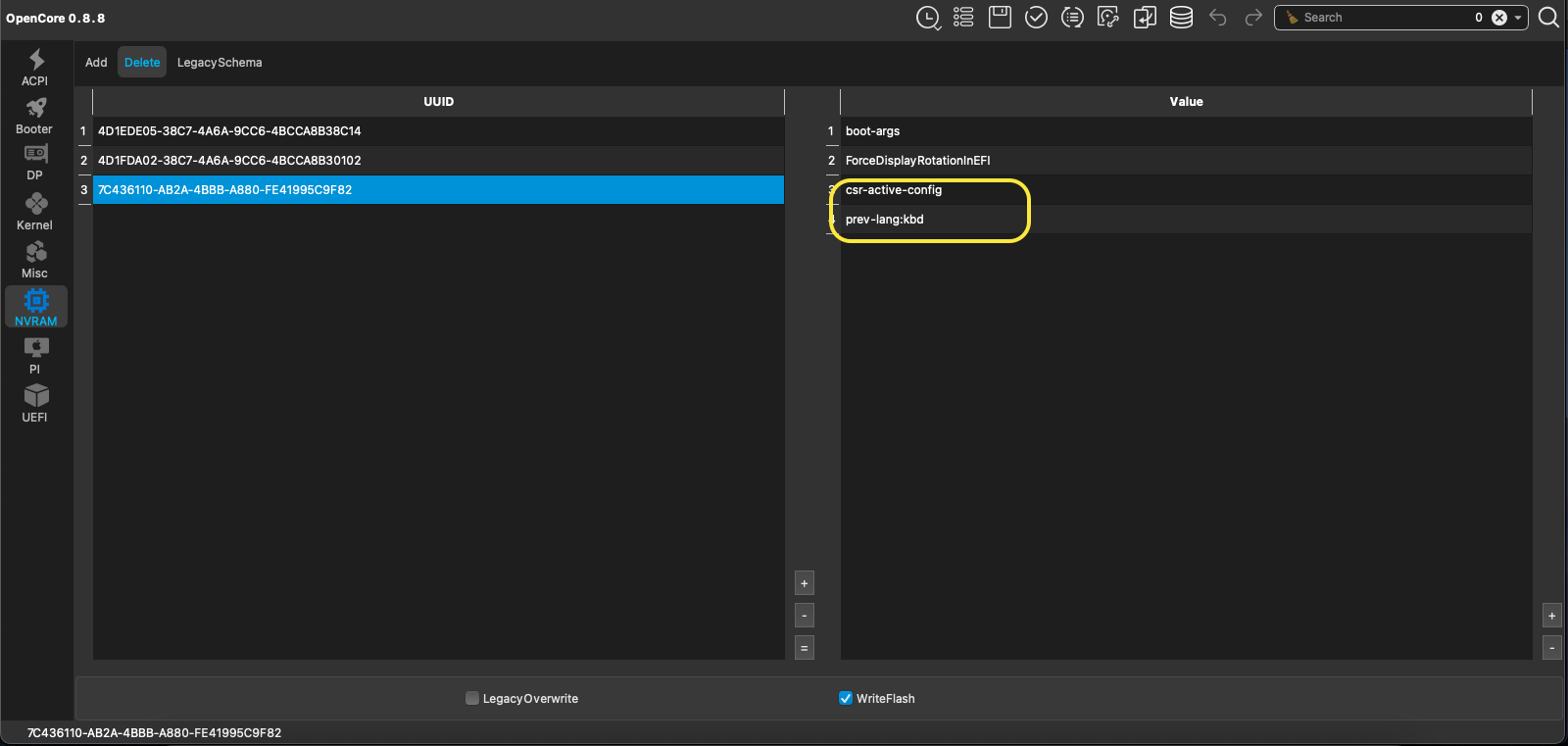Viewport: 1568px width, 746px height.
Task: Open the LegacySchema tab
Action: (x=220, y=63)
